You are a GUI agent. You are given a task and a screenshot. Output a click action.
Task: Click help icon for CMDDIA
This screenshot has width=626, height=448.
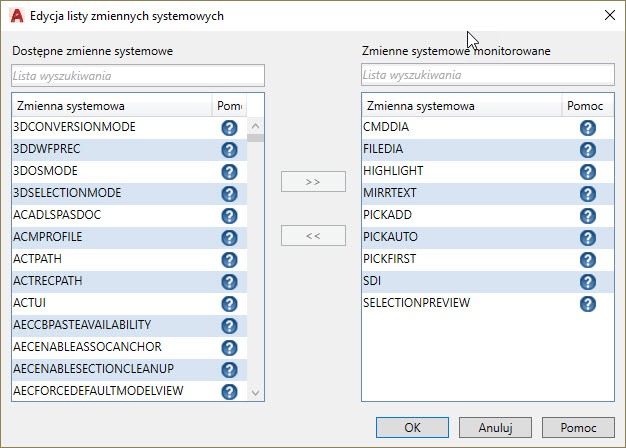[587, 128]
